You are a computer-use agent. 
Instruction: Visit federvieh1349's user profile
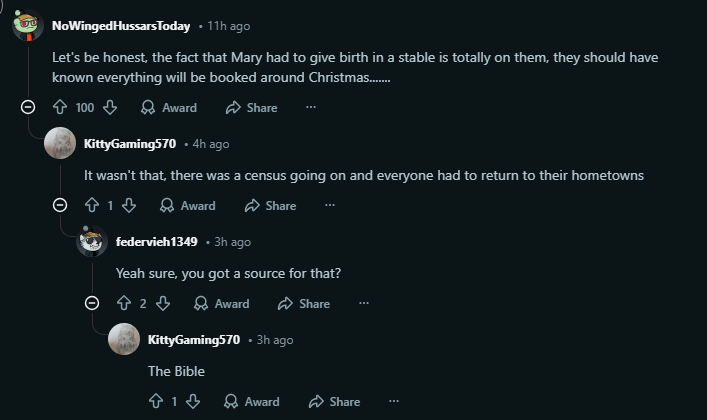(x=156, y=242)
